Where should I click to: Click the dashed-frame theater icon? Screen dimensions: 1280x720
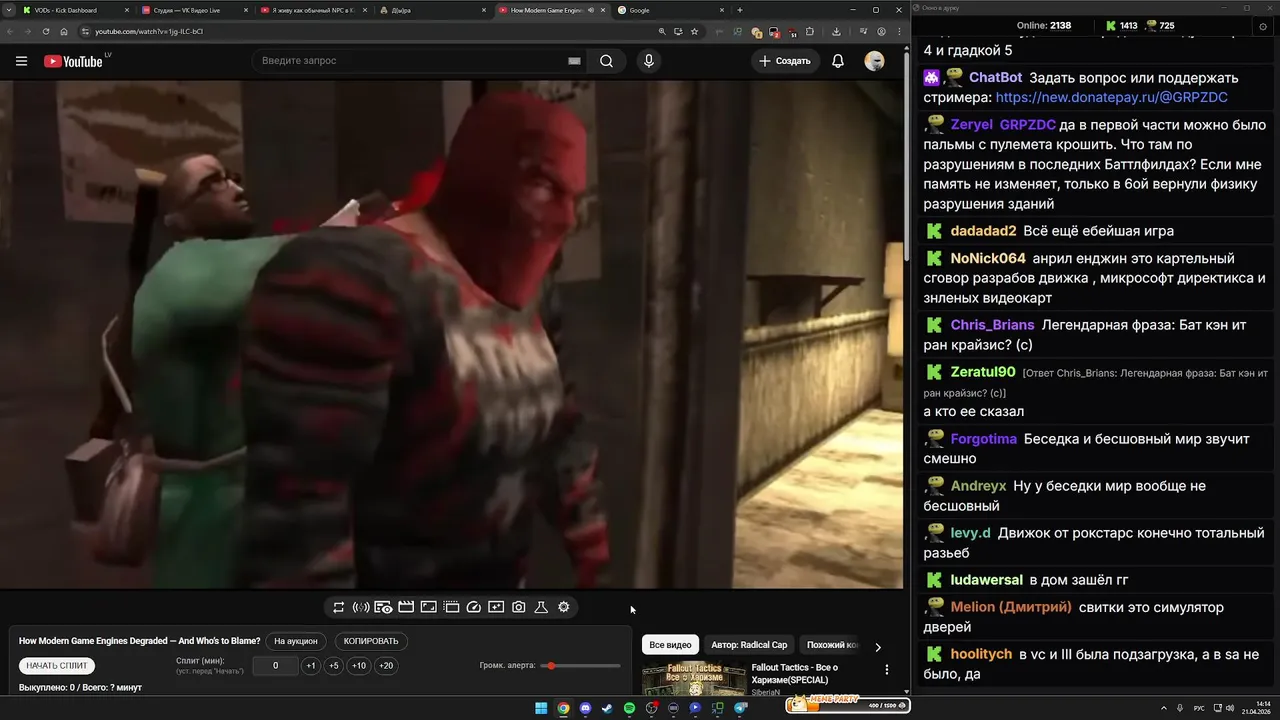(451, 607)
